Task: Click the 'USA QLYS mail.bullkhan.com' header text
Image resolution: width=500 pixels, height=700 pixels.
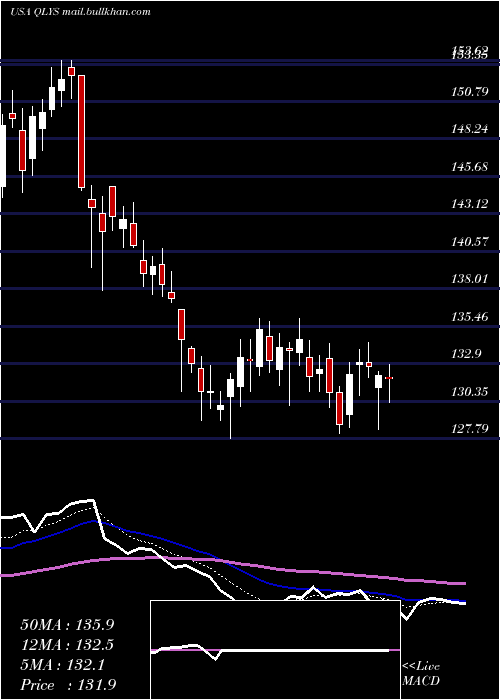Action: (x=80, y=12)
